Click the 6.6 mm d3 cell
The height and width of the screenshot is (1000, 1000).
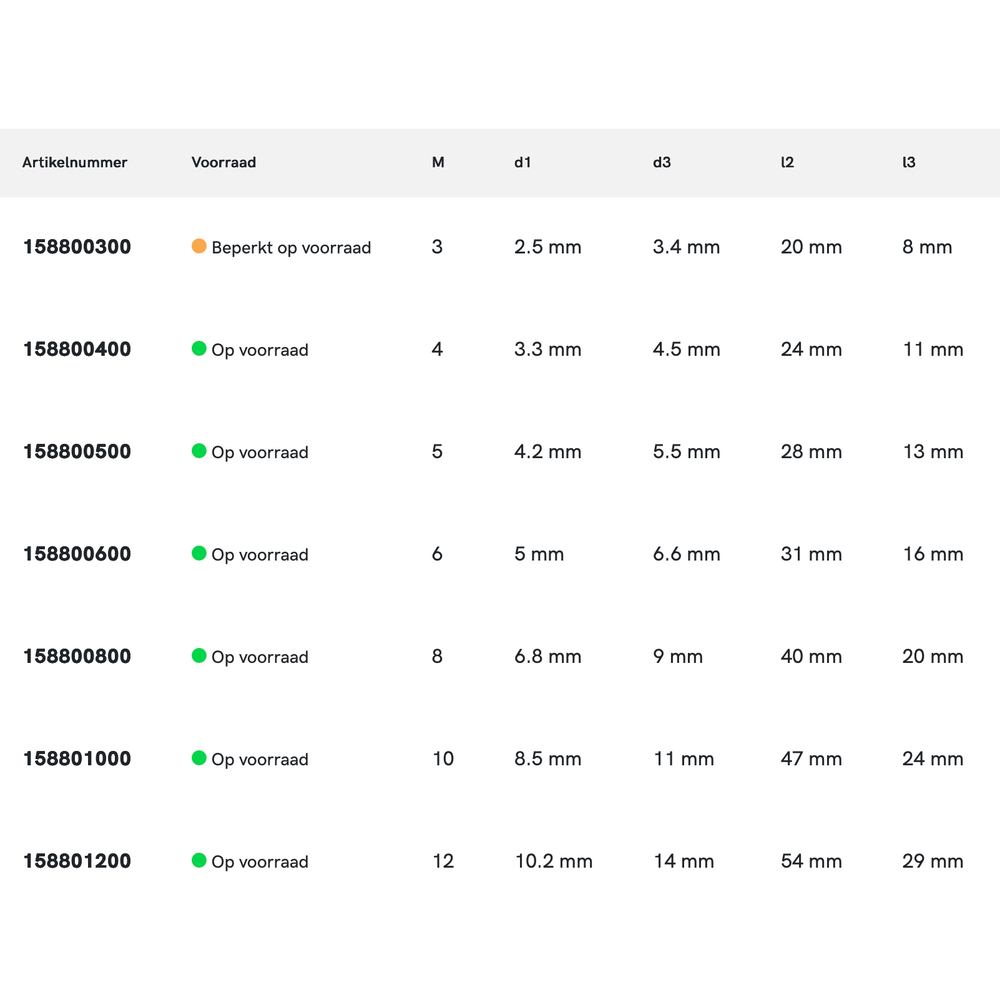point(686,554)
